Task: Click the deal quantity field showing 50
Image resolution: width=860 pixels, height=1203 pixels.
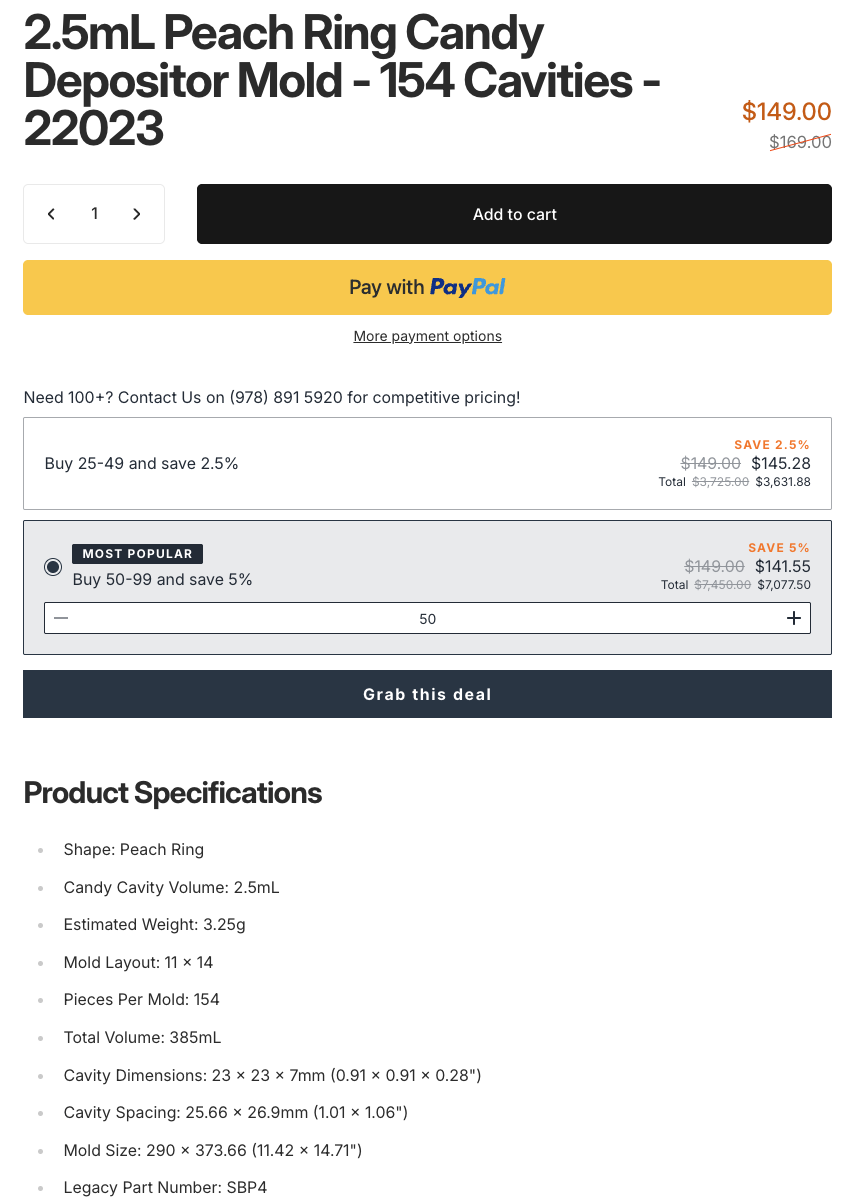Action: (427, 619)
